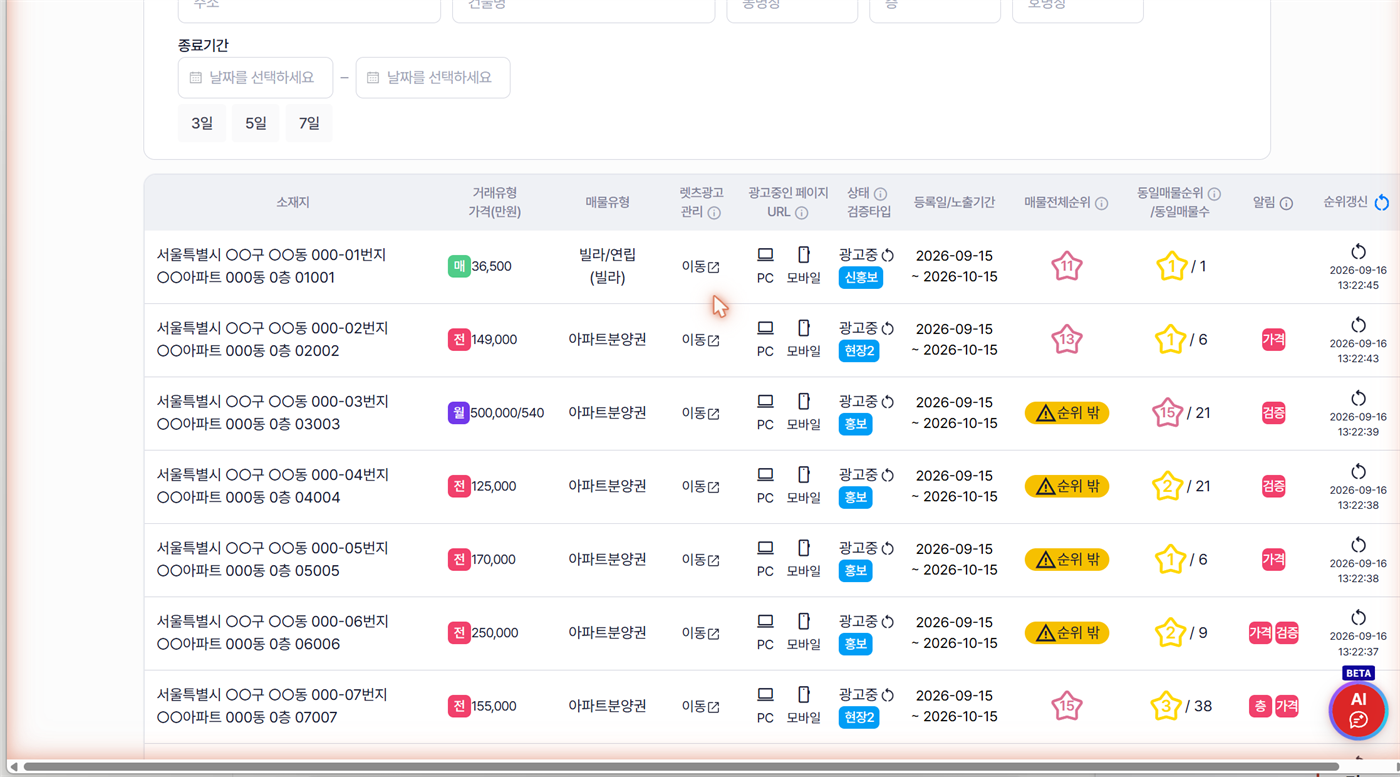
Task: Click yellow star rank 3 badge of 38
Action: pyautogui.click(x=1166, y=706)
